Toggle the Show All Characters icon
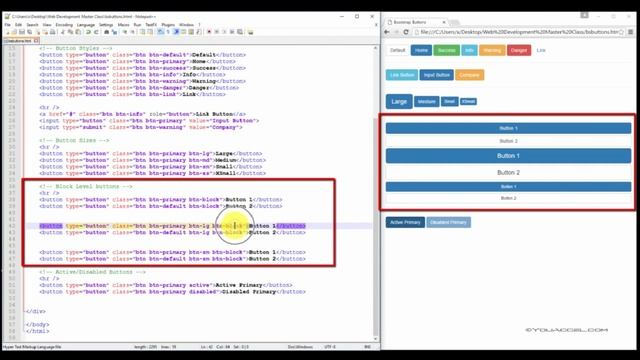640x360 pixels. pos(168,32)
